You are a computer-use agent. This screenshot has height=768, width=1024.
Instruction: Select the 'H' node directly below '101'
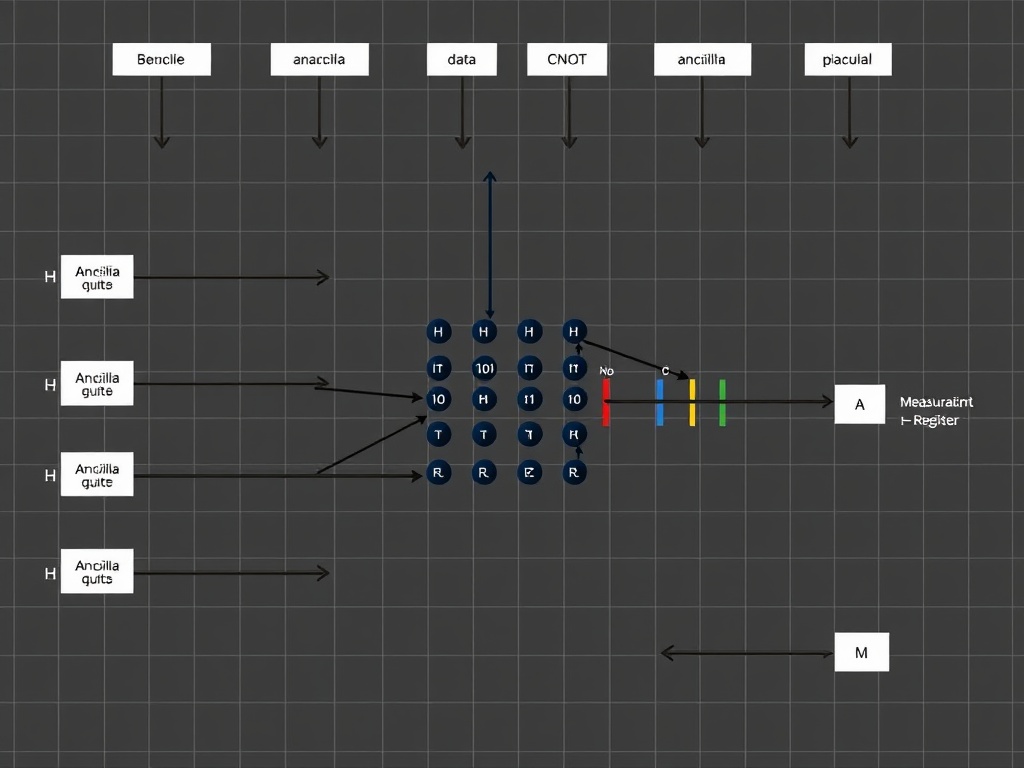tap(484, 399)
